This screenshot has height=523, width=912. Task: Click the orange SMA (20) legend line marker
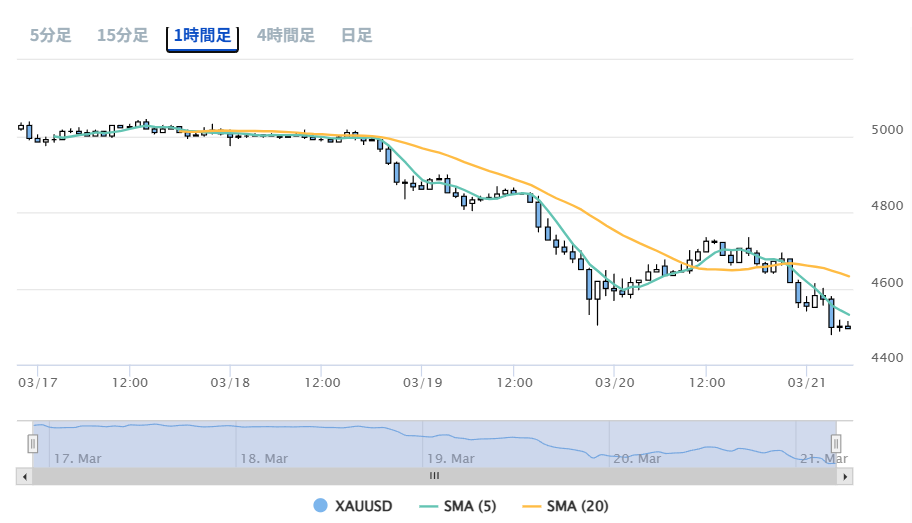pyautogui.click(x=530, y=506)
